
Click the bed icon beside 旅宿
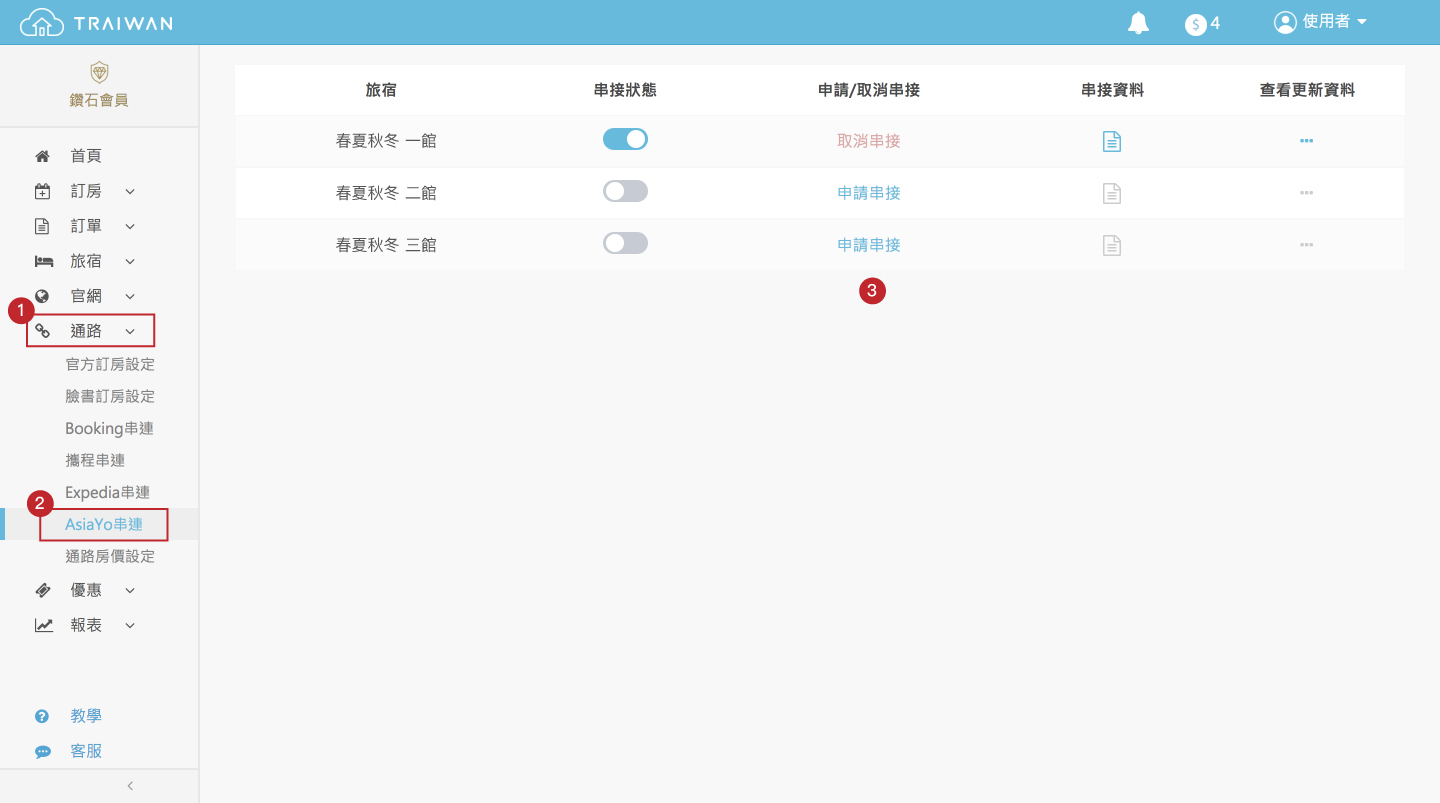[43, 261]
